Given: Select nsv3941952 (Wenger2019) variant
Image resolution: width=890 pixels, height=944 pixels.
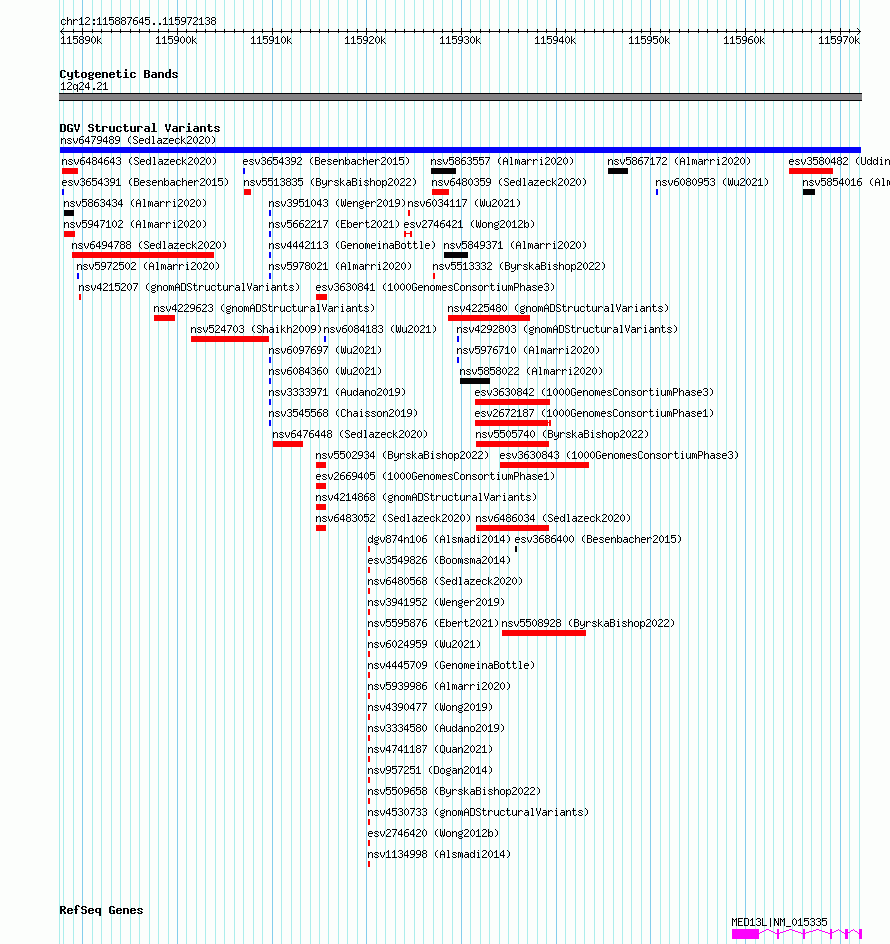Looking at the screenshot, I should click(x=437, y=604).
